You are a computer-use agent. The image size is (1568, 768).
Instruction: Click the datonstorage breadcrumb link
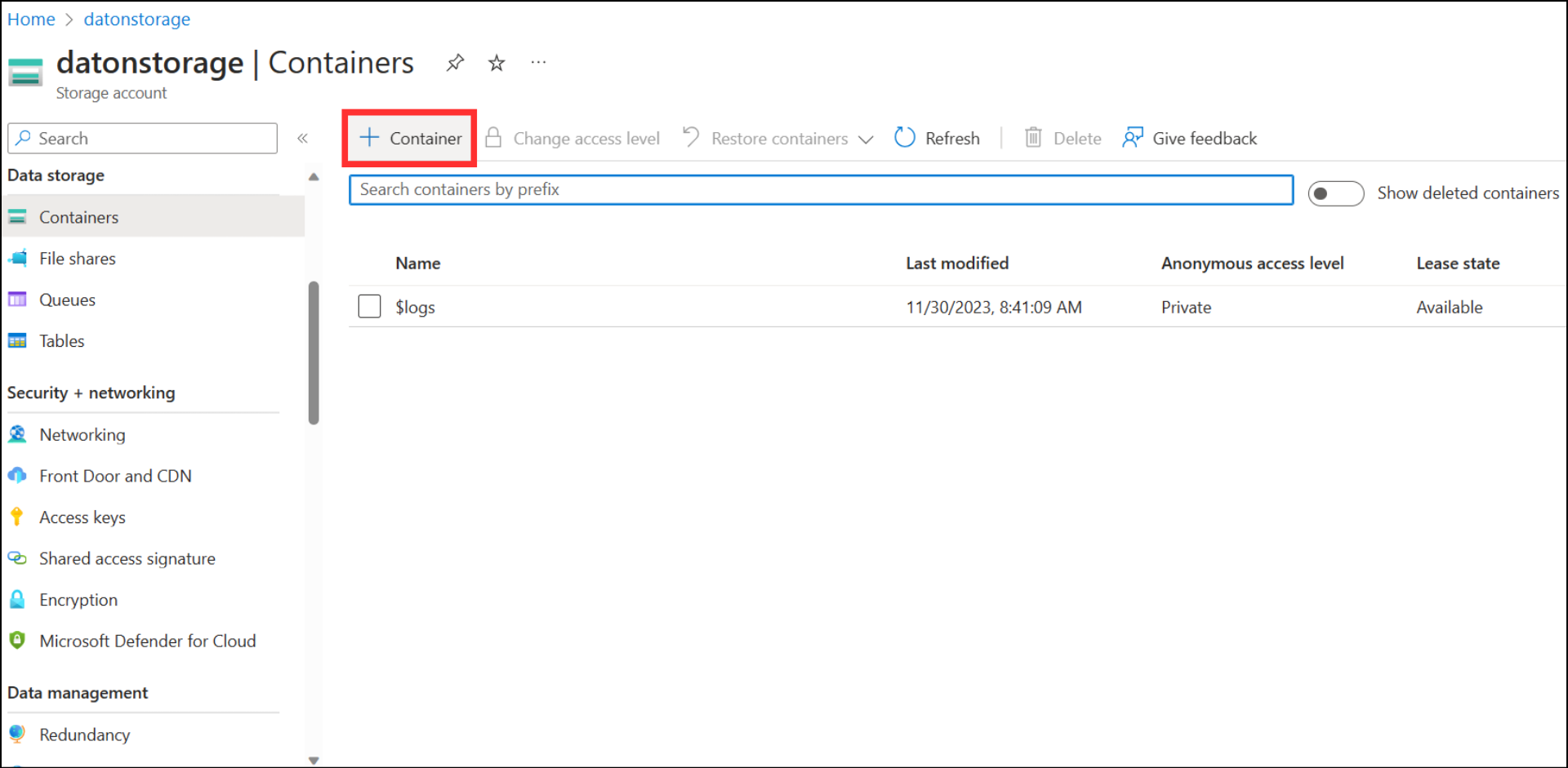point(136,19)
